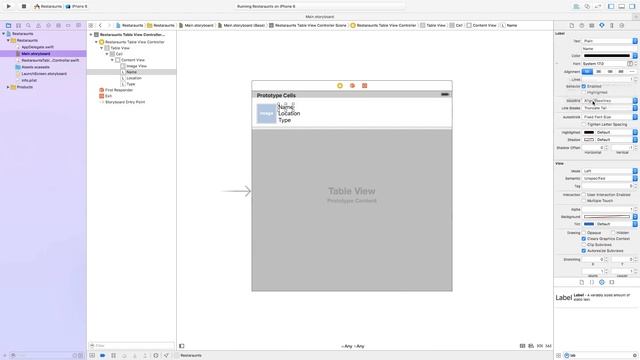Screen dimensions: 640x360
Task: Open the Text type Plain dropdown
Action: (x=610, y=41)
